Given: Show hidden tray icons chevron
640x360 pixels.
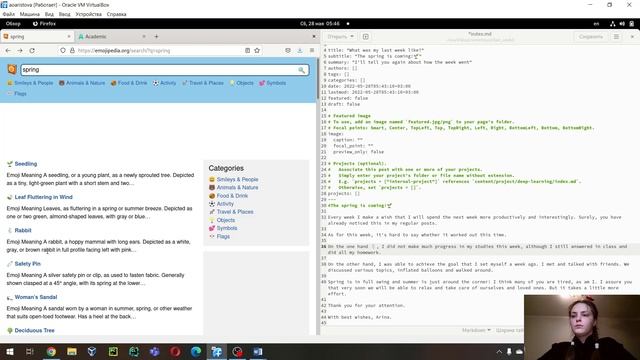Looking at the screenshot, I should click(499, 351).
